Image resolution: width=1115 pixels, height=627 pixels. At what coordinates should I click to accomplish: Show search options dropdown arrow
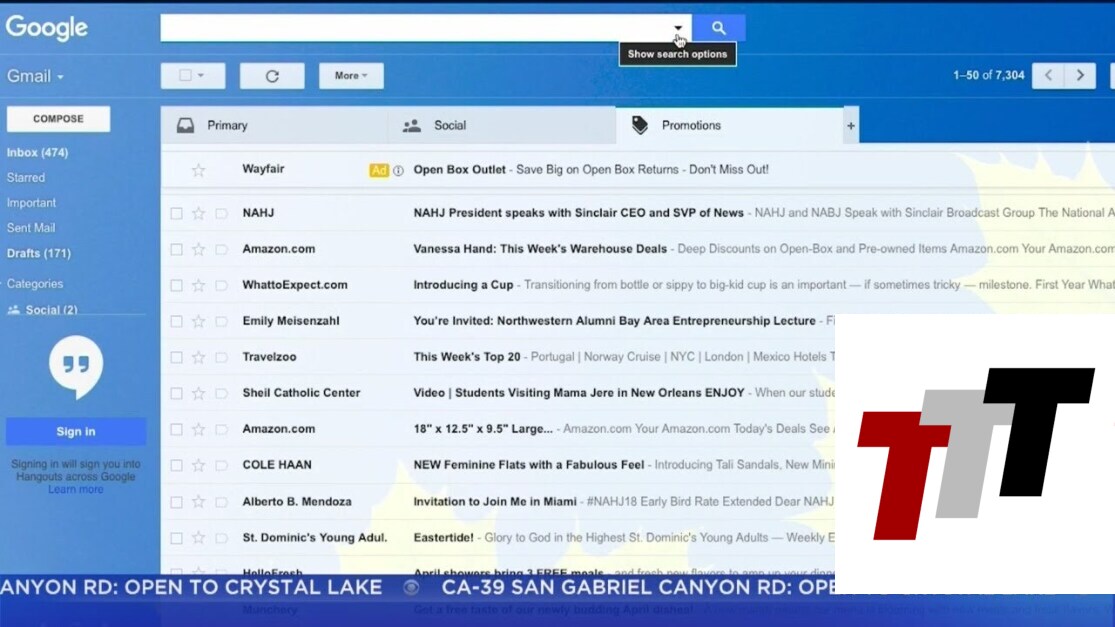click(x=678, y=28)
